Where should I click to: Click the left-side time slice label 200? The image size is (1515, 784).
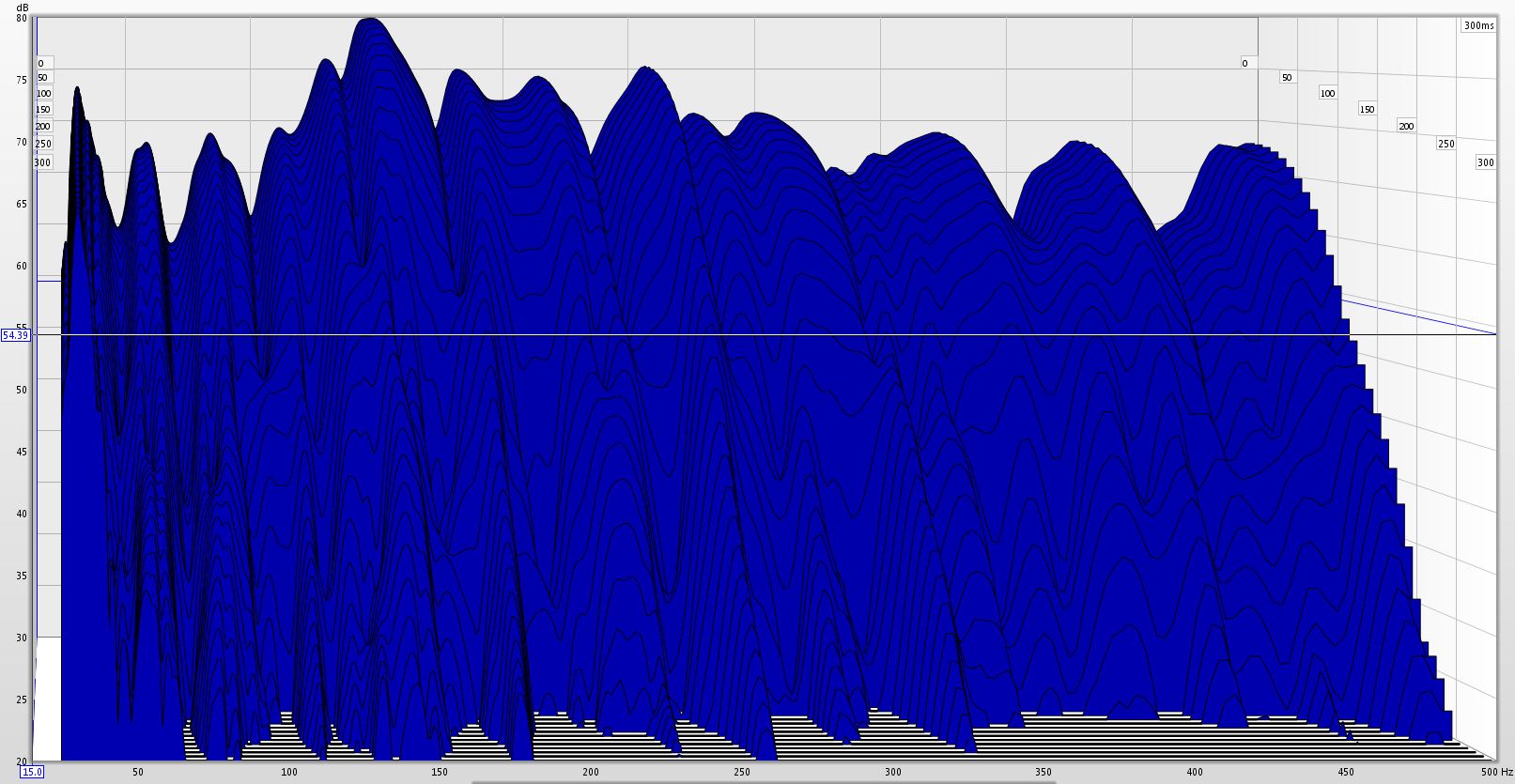[43, 127]
